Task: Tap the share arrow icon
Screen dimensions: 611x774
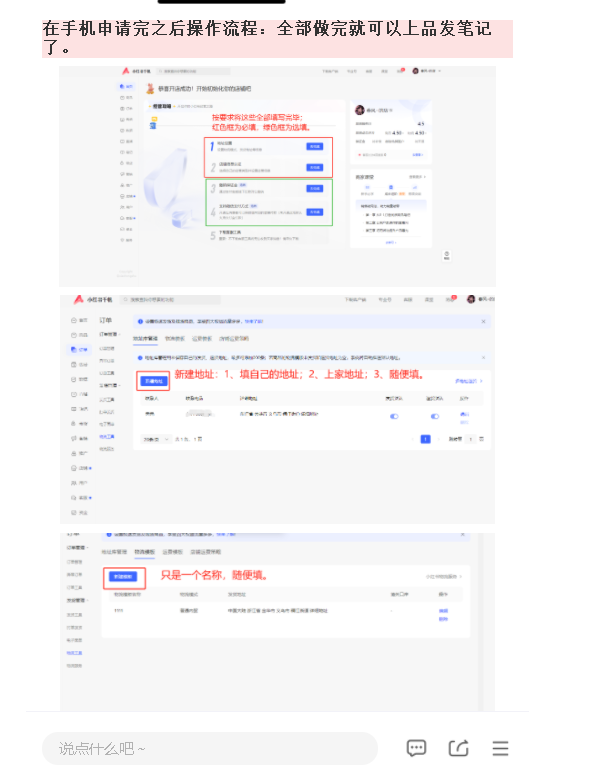Action: coord(459,748)
